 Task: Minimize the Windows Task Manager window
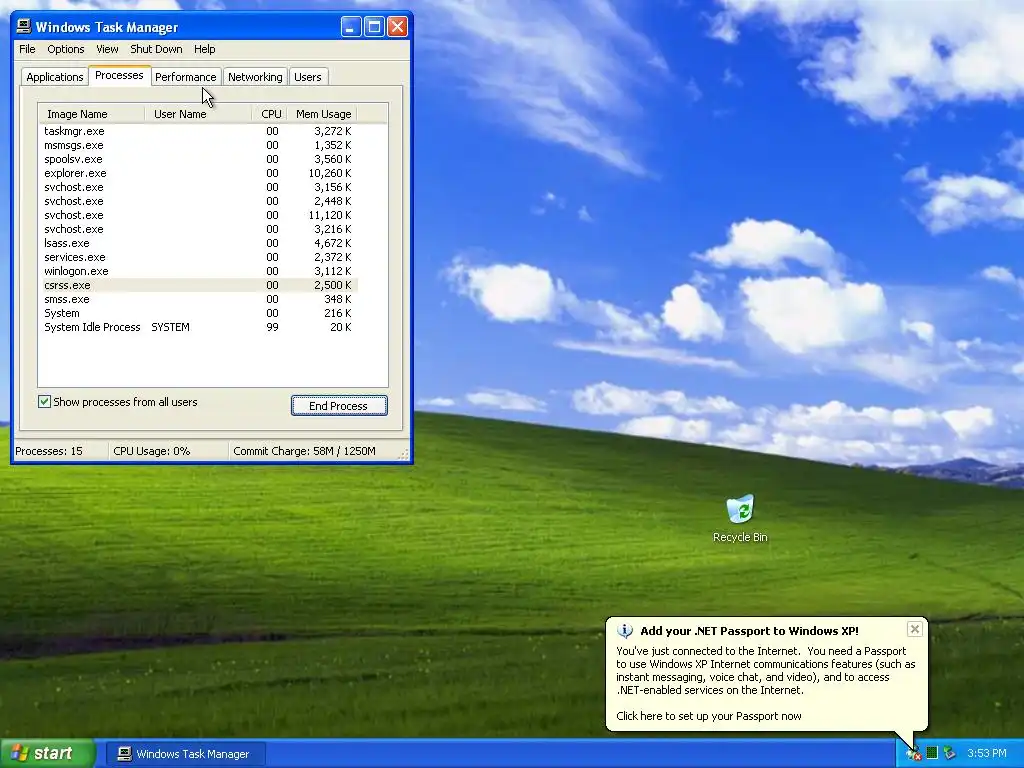click(351, 27)
